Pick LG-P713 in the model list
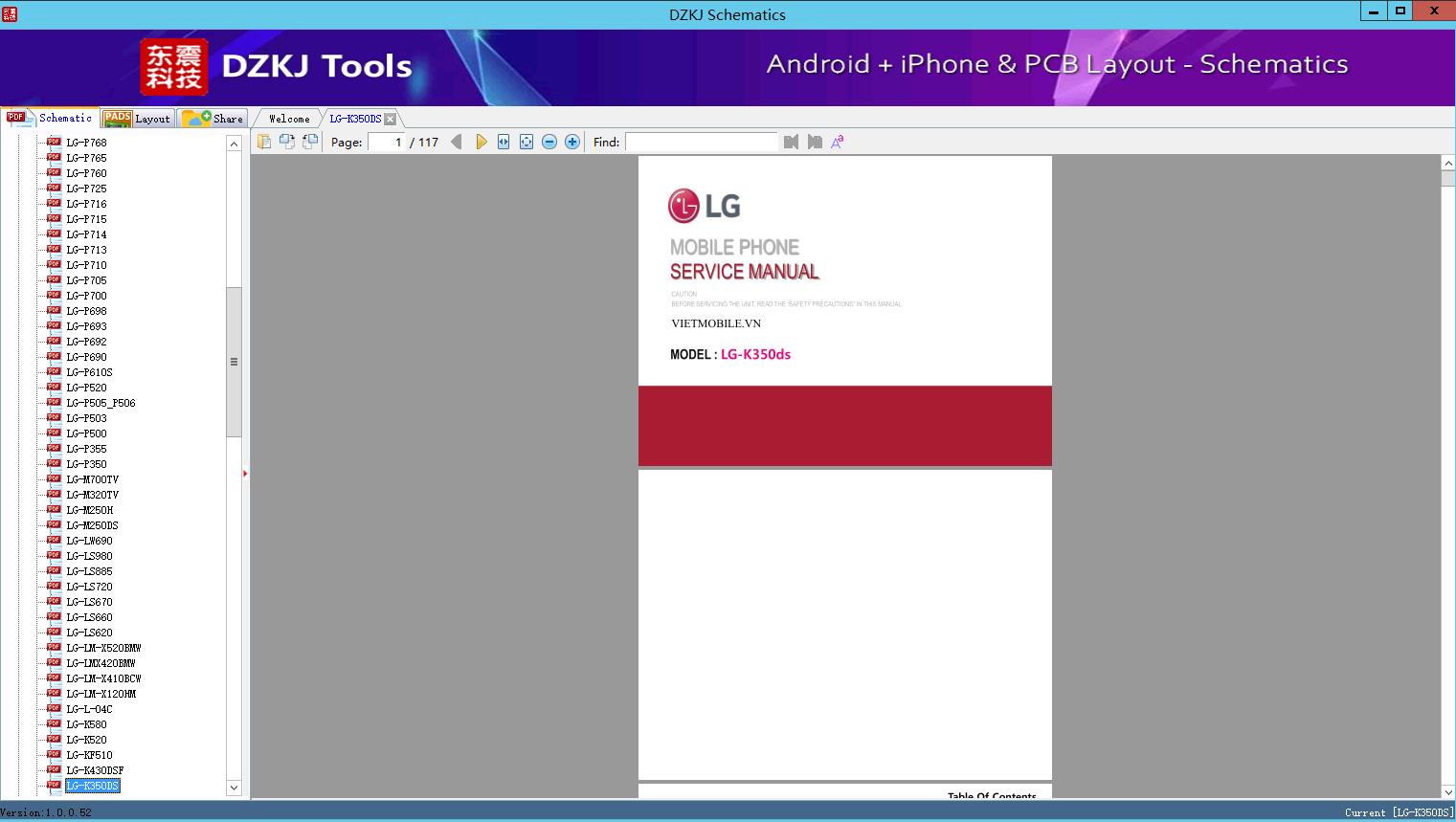1456x822 pixels. (86, 250)
